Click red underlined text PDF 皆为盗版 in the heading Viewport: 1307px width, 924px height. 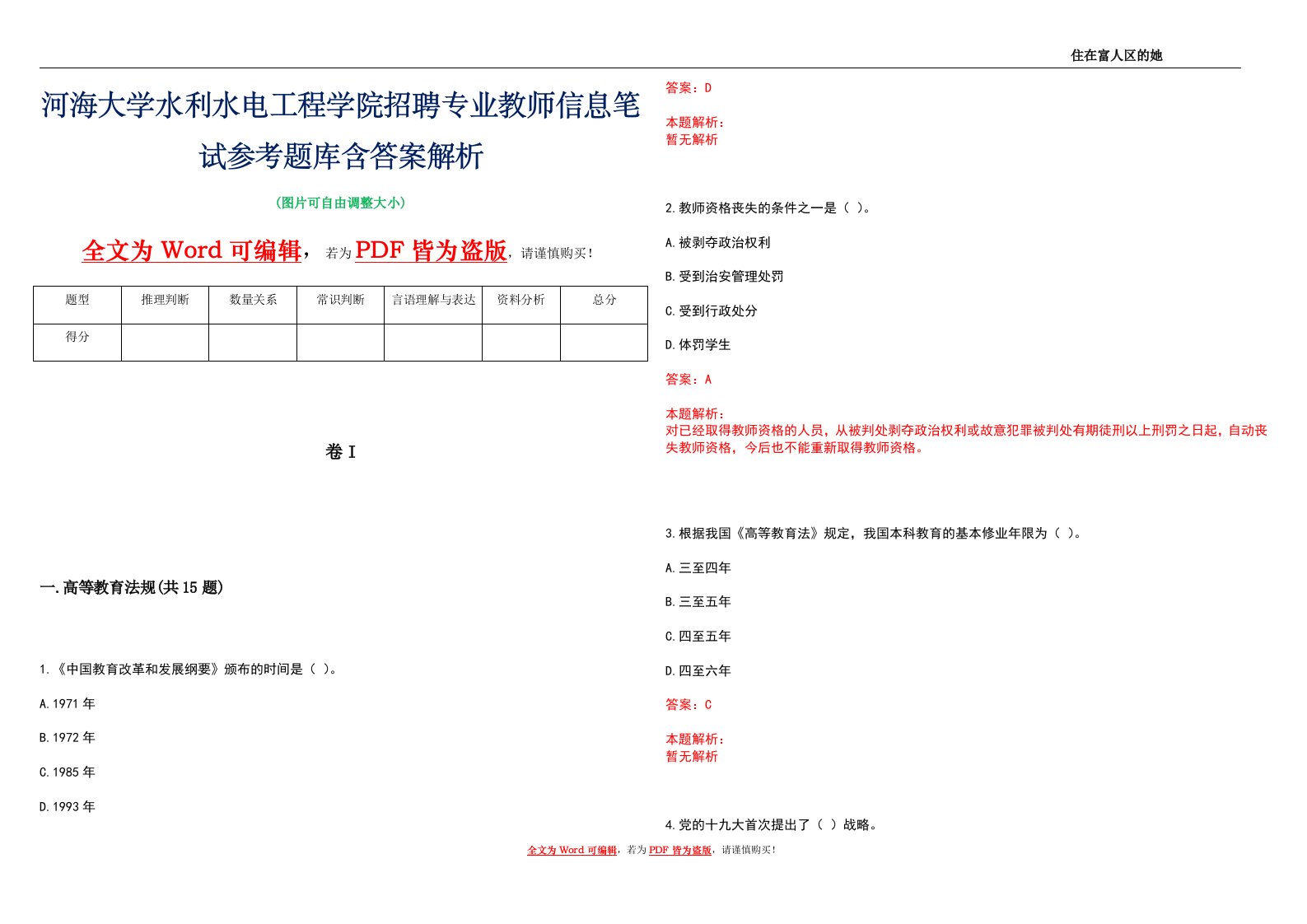pos(431,250)
